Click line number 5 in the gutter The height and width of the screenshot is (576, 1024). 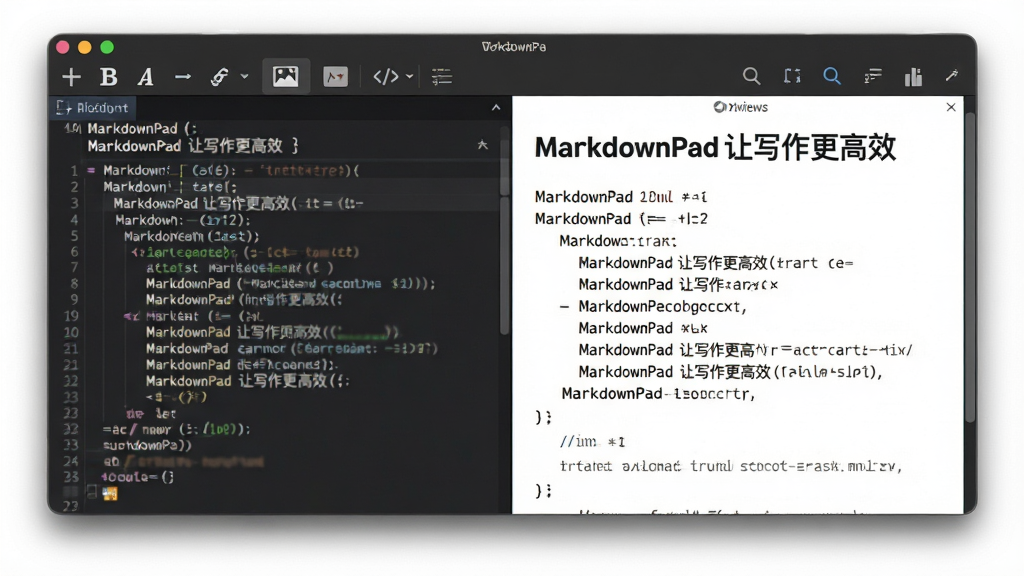[x=74, y=236]
